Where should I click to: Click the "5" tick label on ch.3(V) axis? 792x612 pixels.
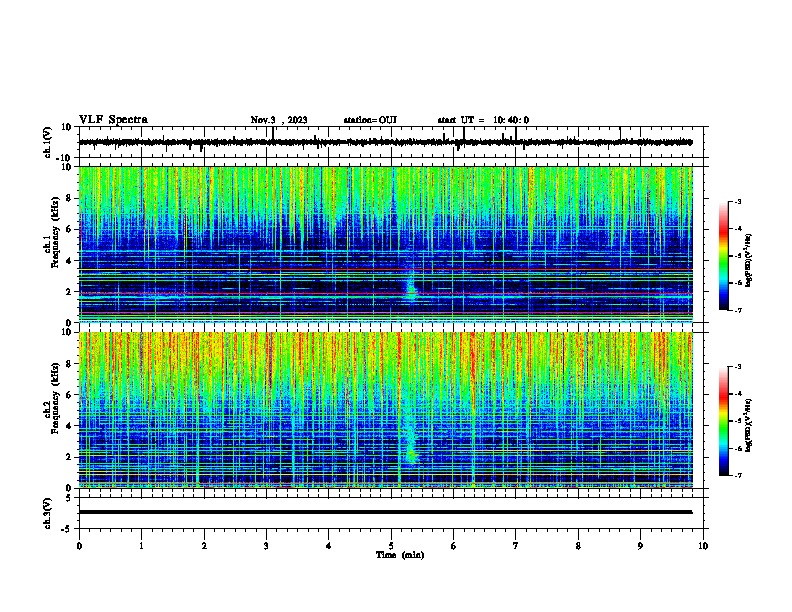(x=70, y=498)
